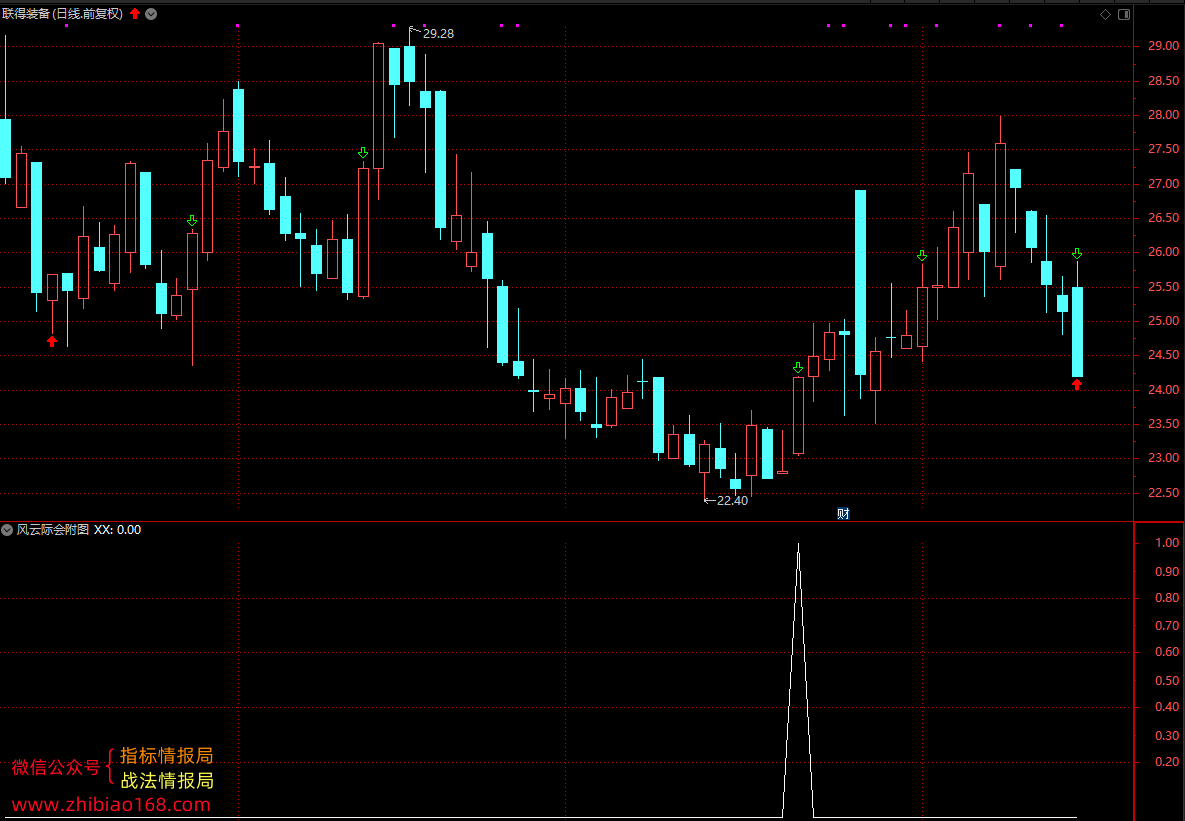Screen dimensions: 1185x821
Task: Click the 28.00 price axis label
Action: click(x=1163, y=115)
